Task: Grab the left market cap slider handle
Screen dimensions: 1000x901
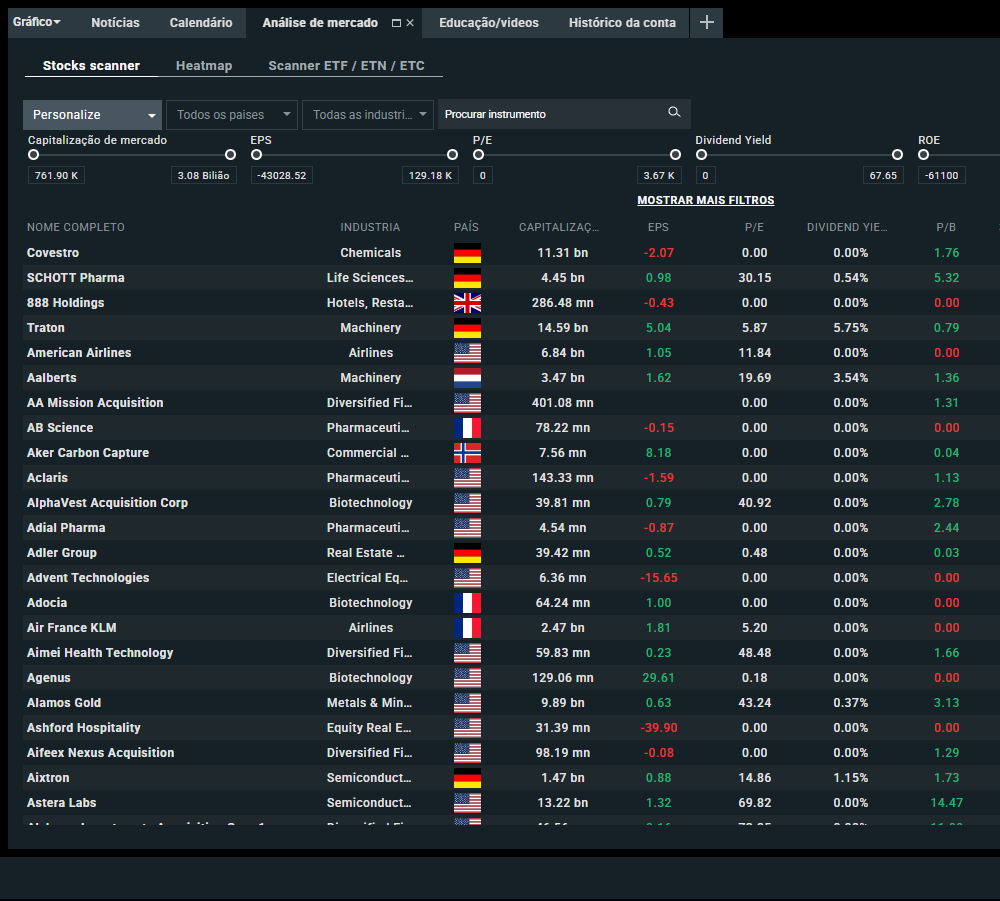Action: pyautogui.click(x=34, y=155)
